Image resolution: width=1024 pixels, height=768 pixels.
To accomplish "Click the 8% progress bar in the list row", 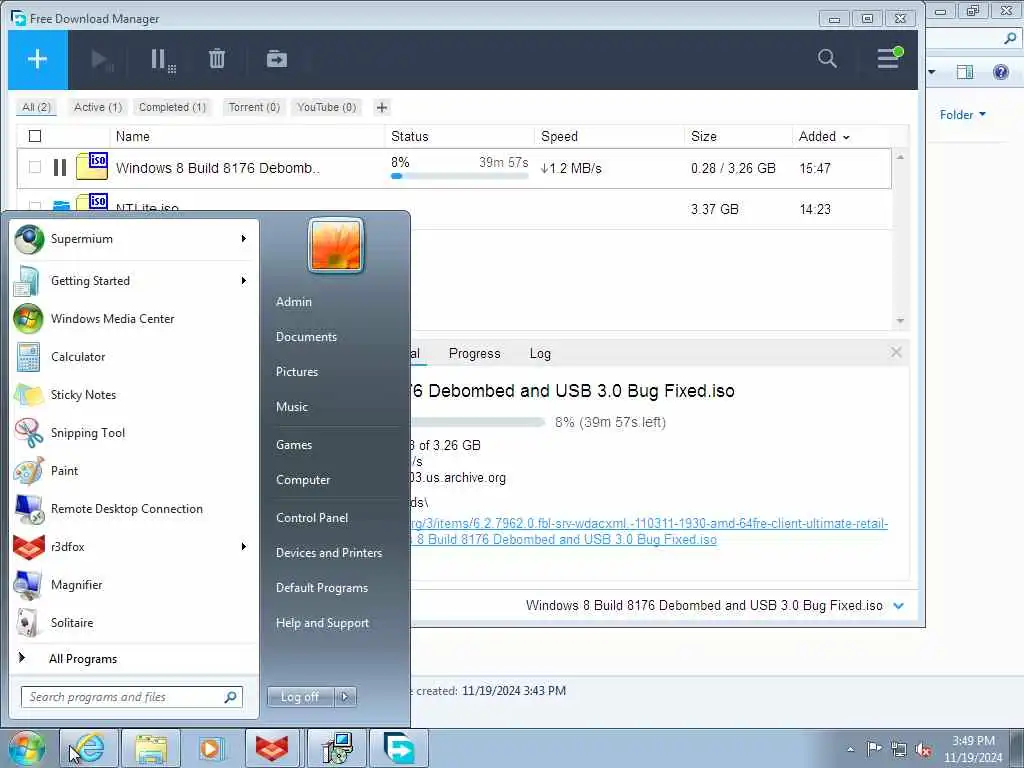I will pos(459,176).
